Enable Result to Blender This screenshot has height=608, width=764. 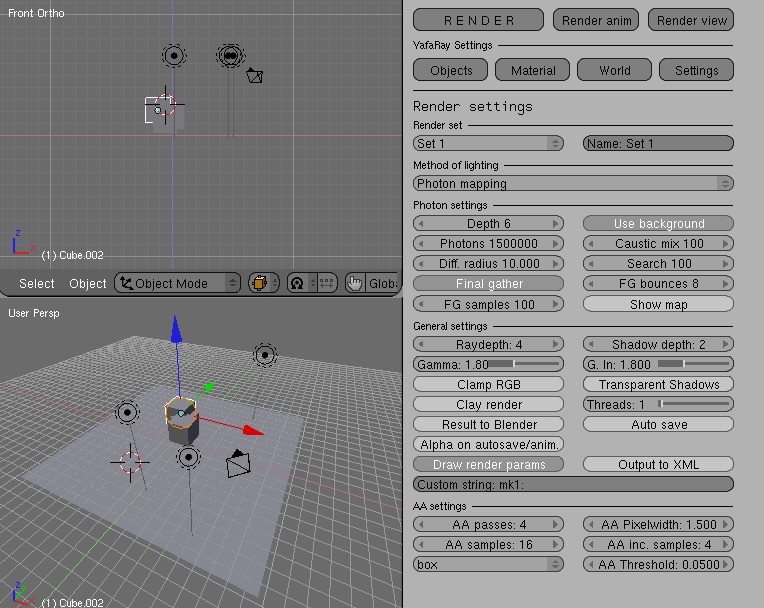[488, 424]
